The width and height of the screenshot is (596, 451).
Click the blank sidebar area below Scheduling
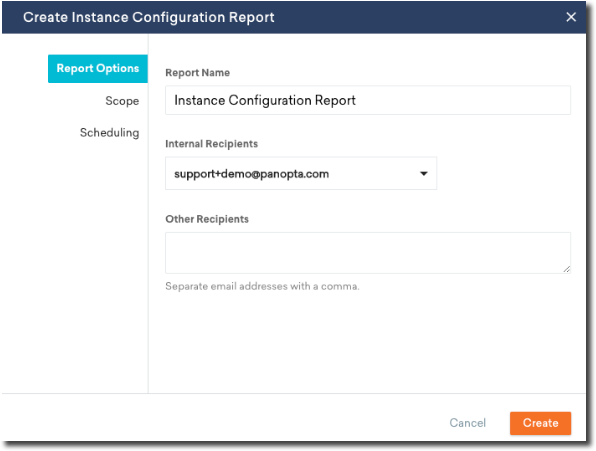coord(75,266)
